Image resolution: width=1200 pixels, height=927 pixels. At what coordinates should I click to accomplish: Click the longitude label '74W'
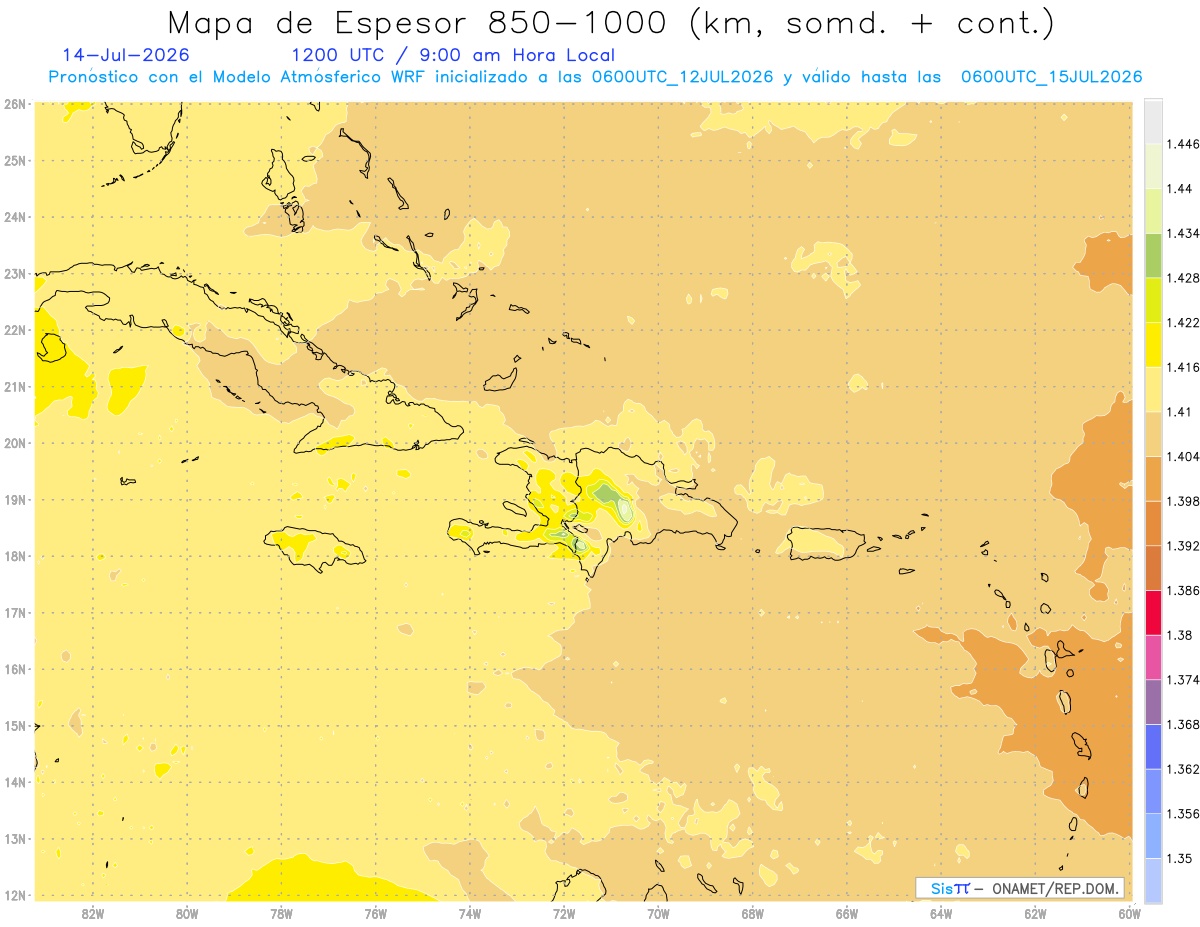470,913
